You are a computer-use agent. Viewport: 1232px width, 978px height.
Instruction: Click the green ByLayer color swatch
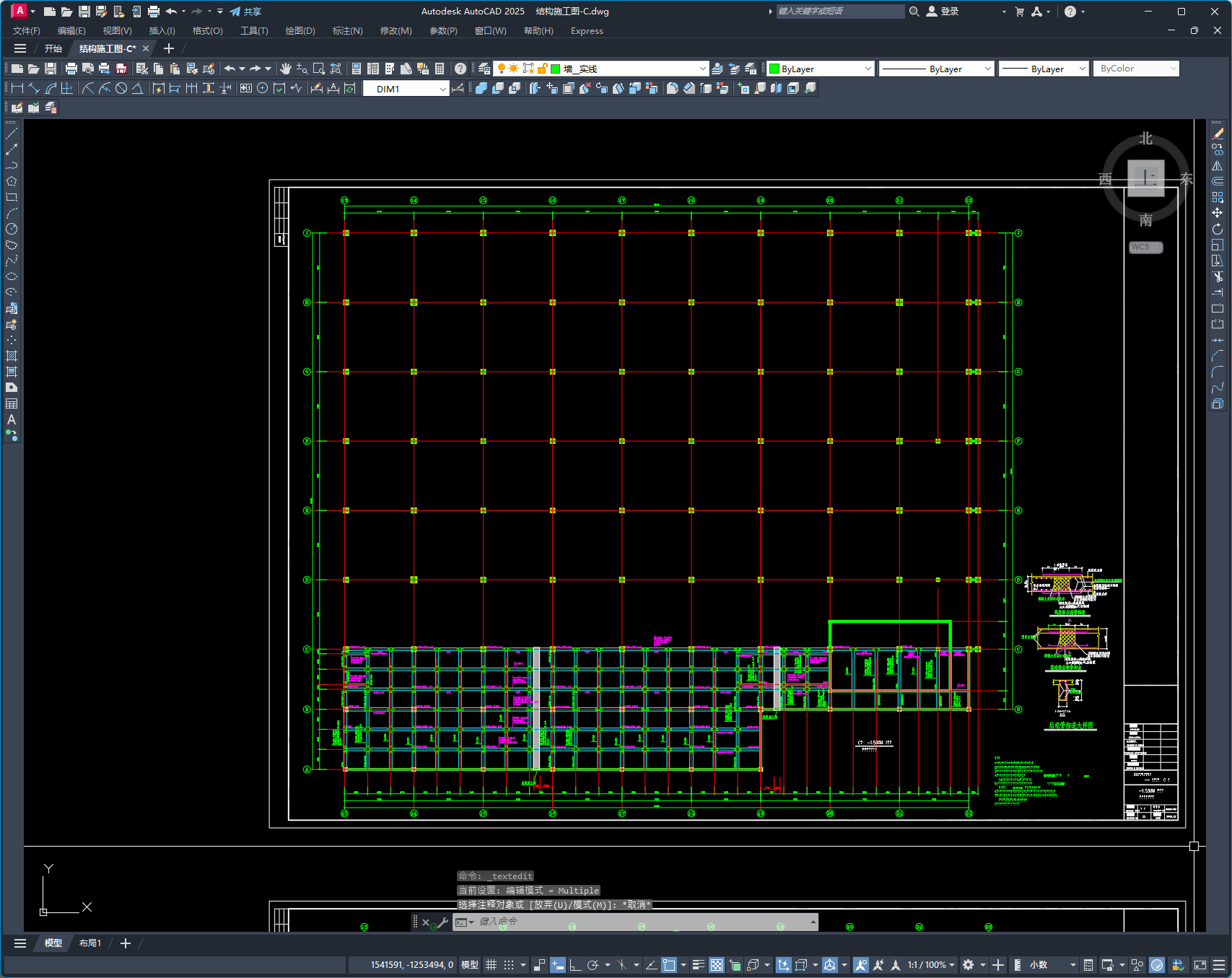[774, 69]
